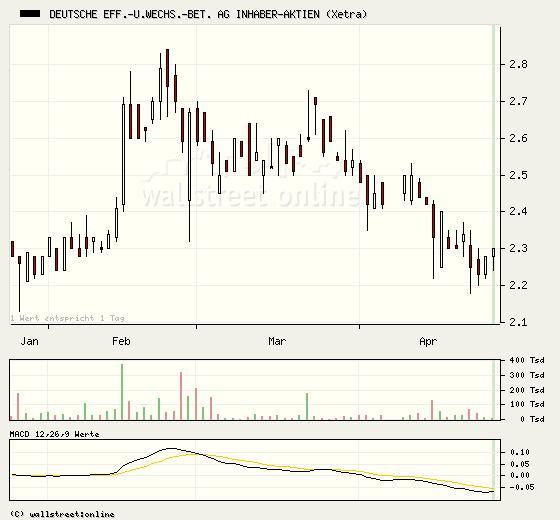
Task: Click the 0.10 MACD axis label
Action: (x=520, y=452)
